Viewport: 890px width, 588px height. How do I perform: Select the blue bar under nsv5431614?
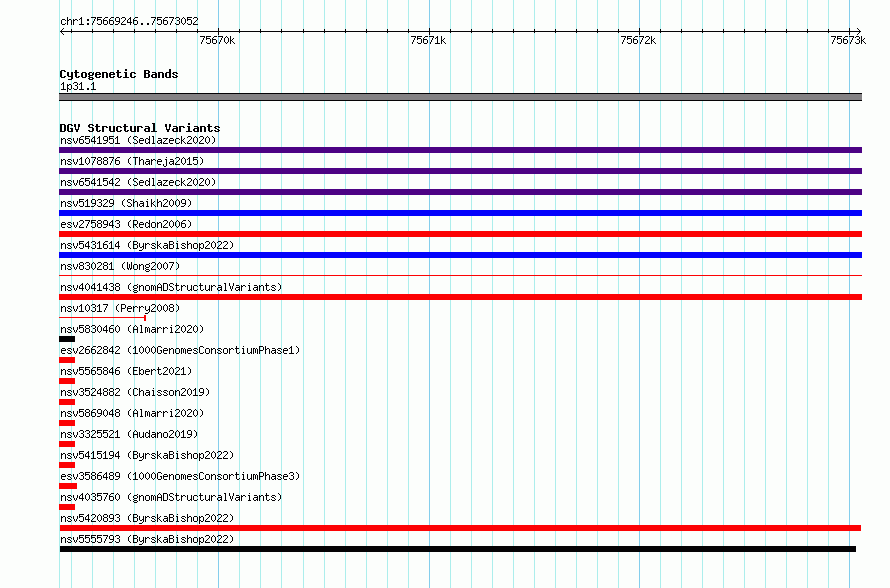point(460,255)
